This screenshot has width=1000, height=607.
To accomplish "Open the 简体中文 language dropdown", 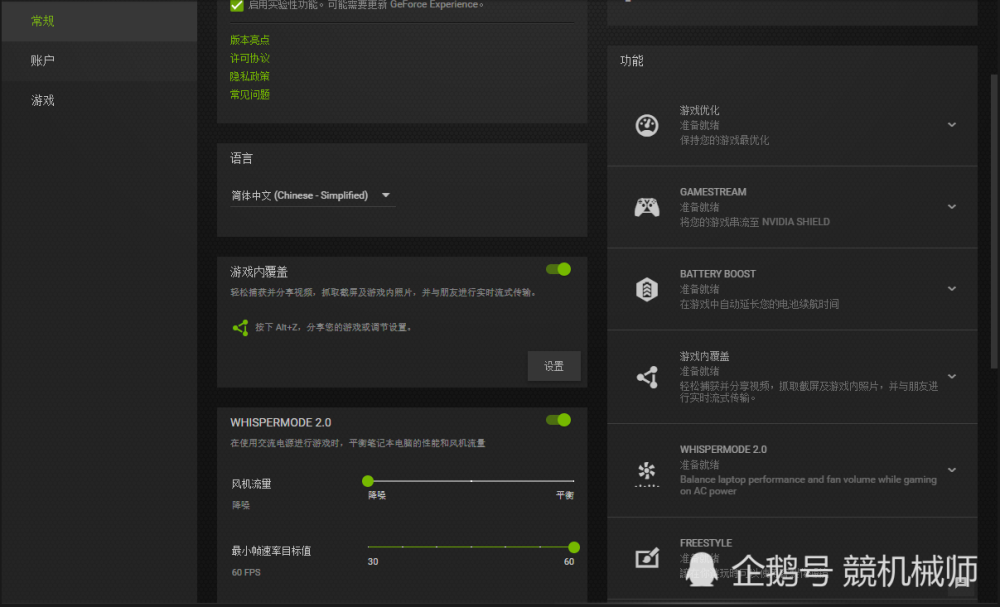I will coord(312,196).
